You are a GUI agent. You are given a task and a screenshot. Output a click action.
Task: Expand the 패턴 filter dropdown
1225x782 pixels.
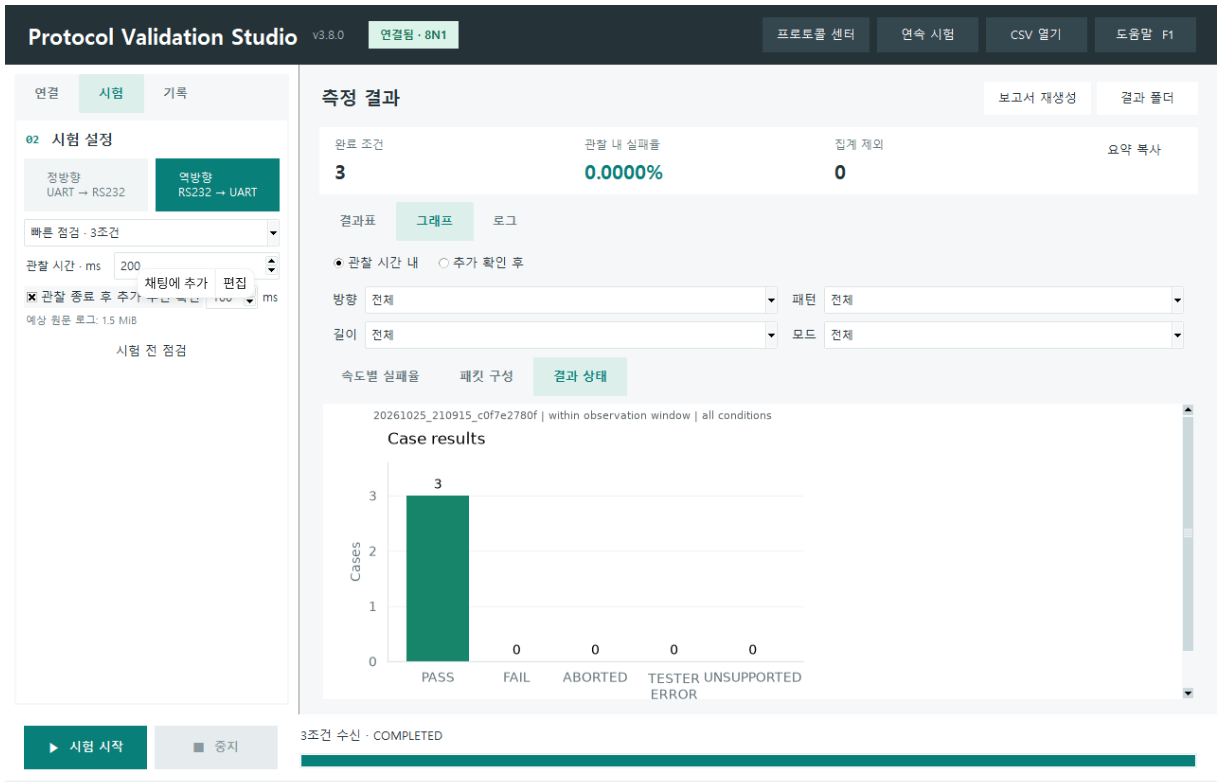(1177, 300)
